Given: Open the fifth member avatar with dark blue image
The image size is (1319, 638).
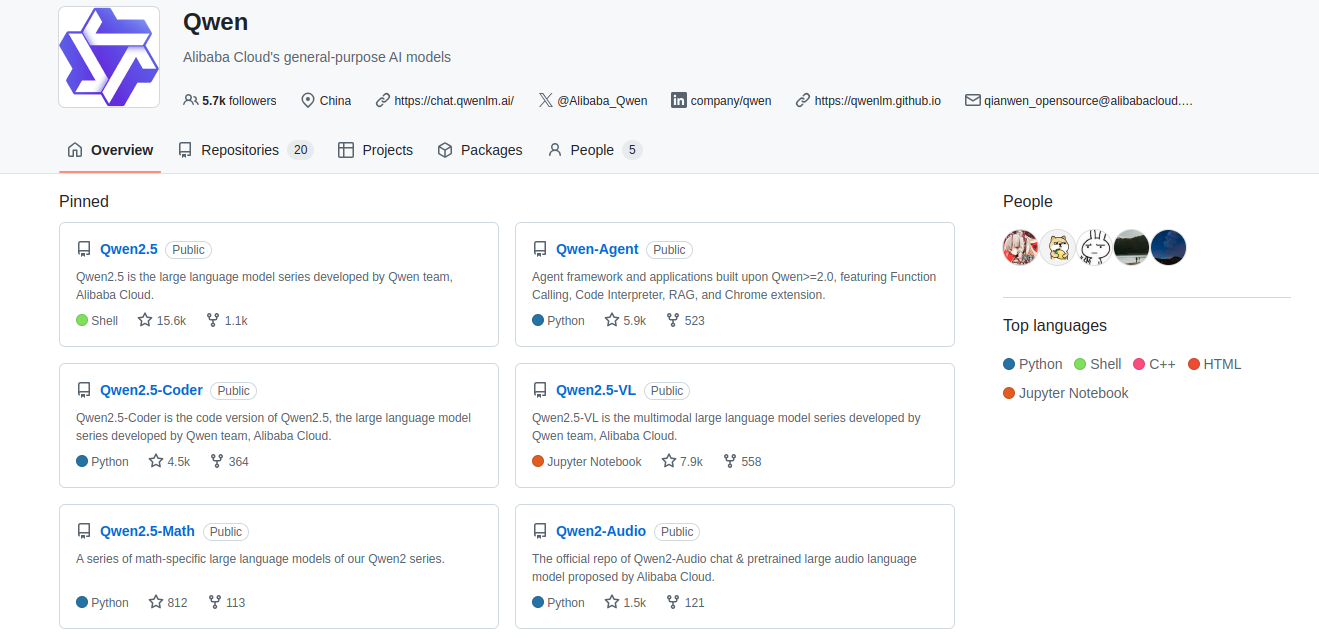Looking at the screenshot, I should click(x=1169, y=247).
